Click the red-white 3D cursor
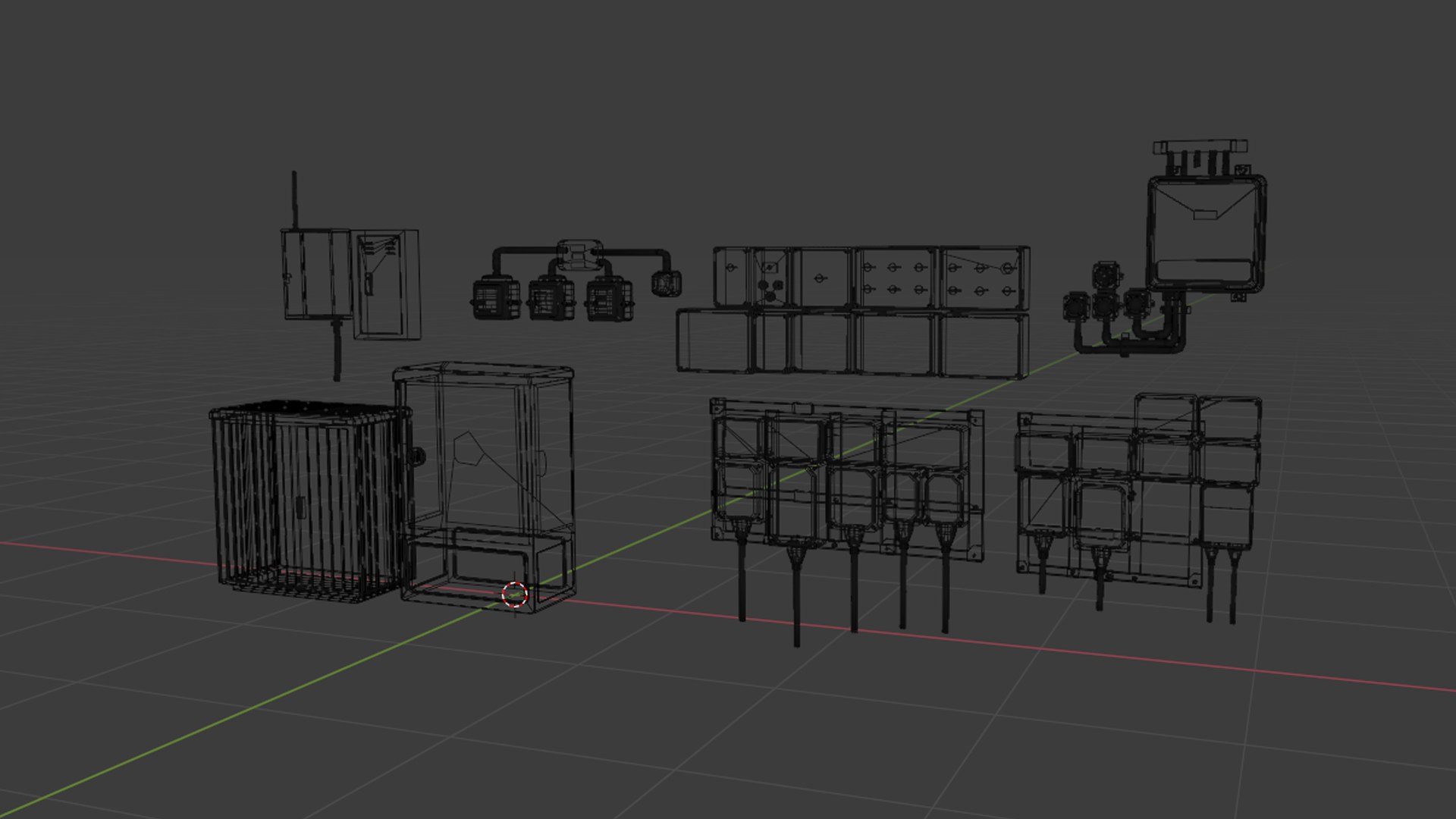This screenshot has height=819, width=1456. pyautogui.click(x=515, y=595)
